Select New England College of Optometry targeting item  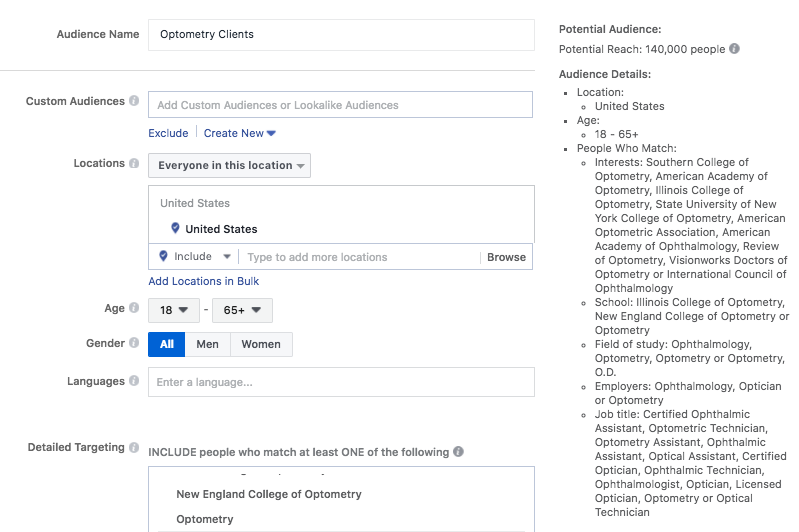pos(269,494)
